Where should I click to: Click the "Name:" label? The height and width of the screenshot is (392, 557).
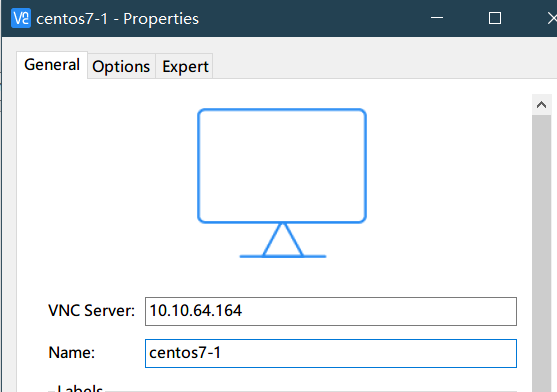coord(72,353)
